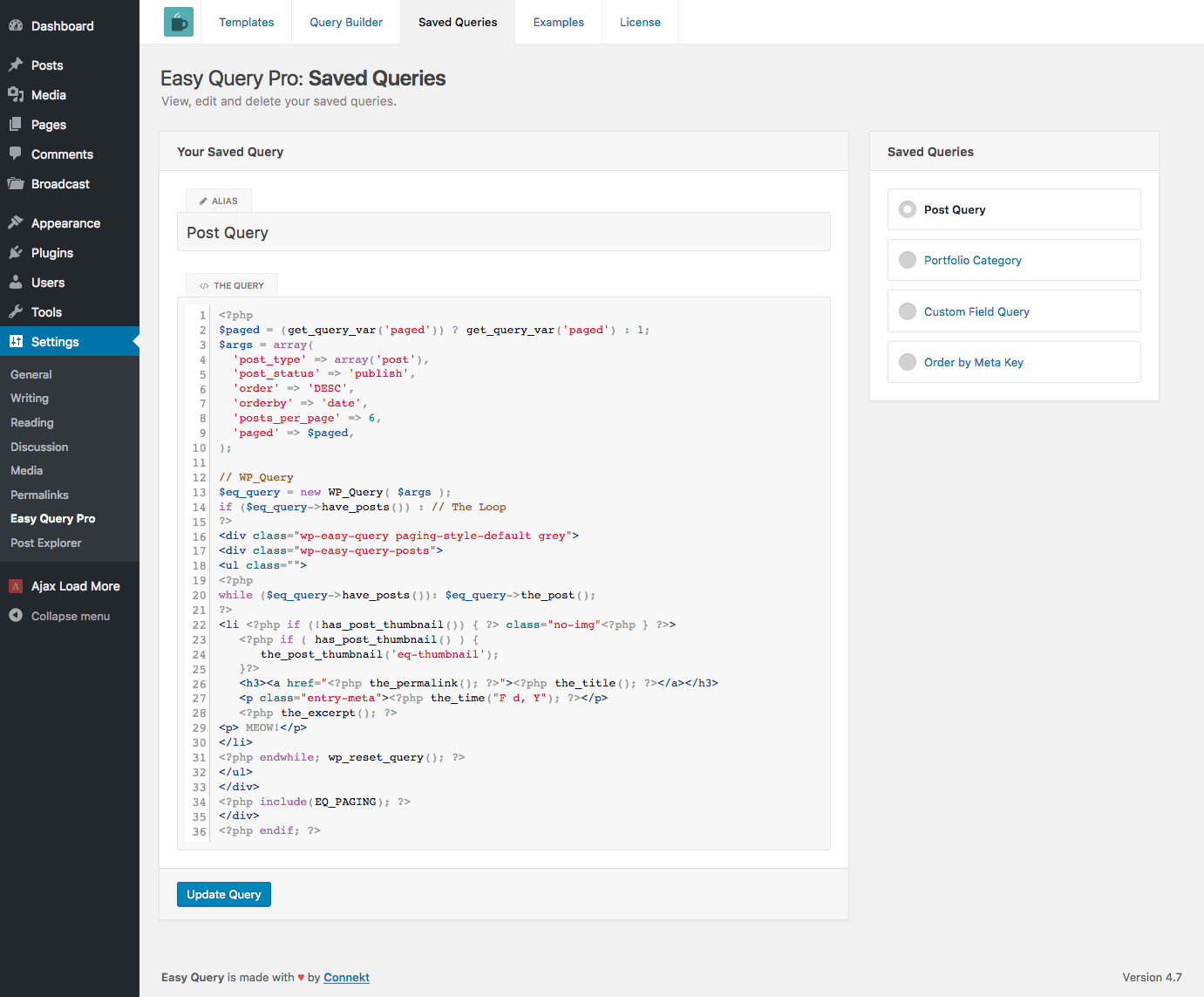
Task: Click the Tools wrench icon
Action: coord(16,312)
